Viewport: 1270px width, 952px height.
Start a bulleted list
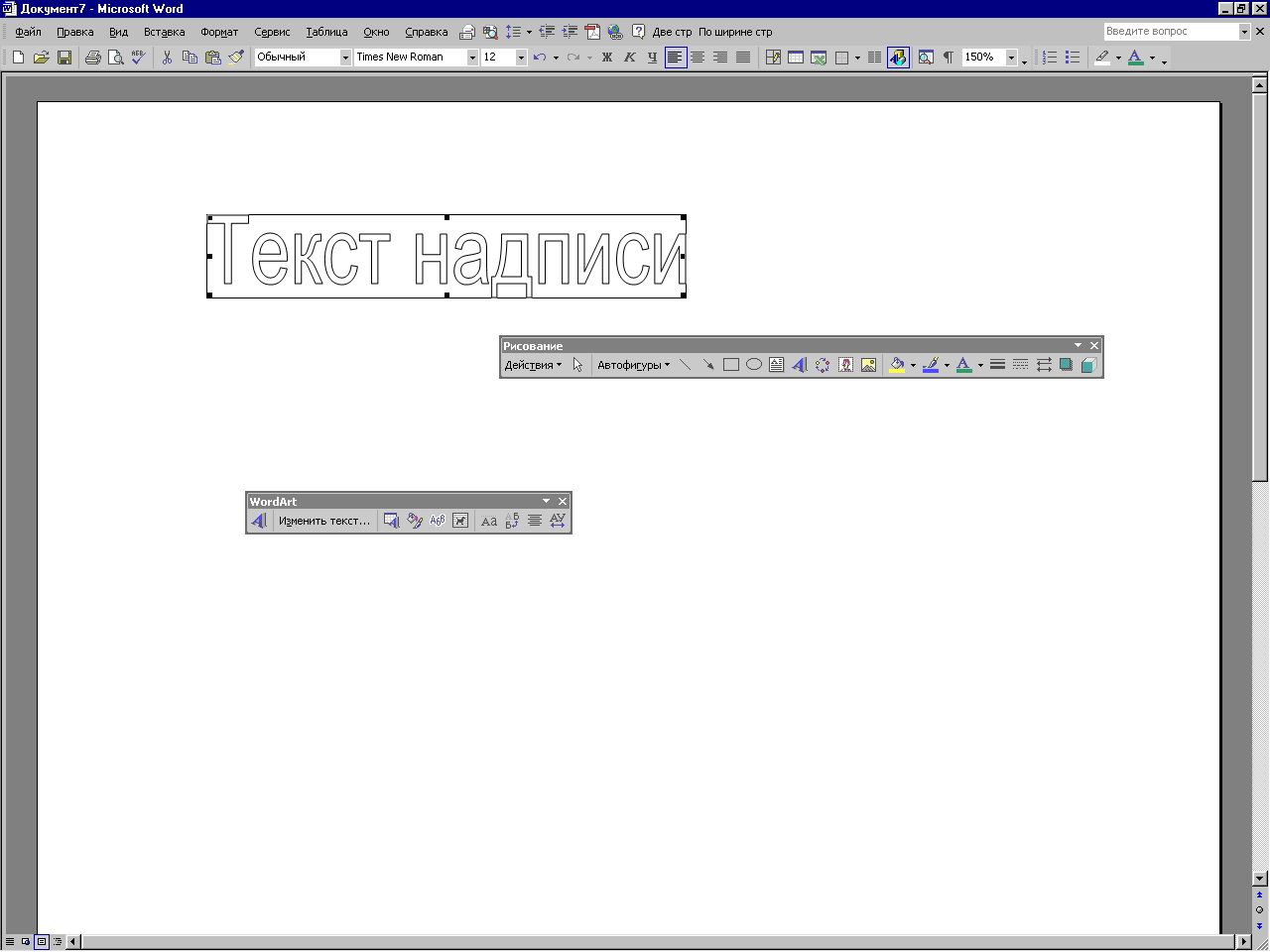(x=1073, y=58)
